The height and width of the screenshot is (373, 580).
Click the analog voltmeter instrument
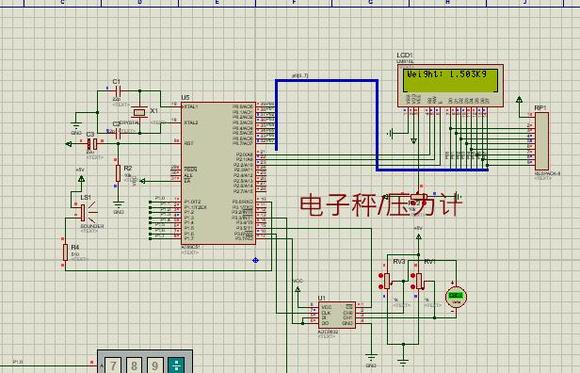point(456,297)
